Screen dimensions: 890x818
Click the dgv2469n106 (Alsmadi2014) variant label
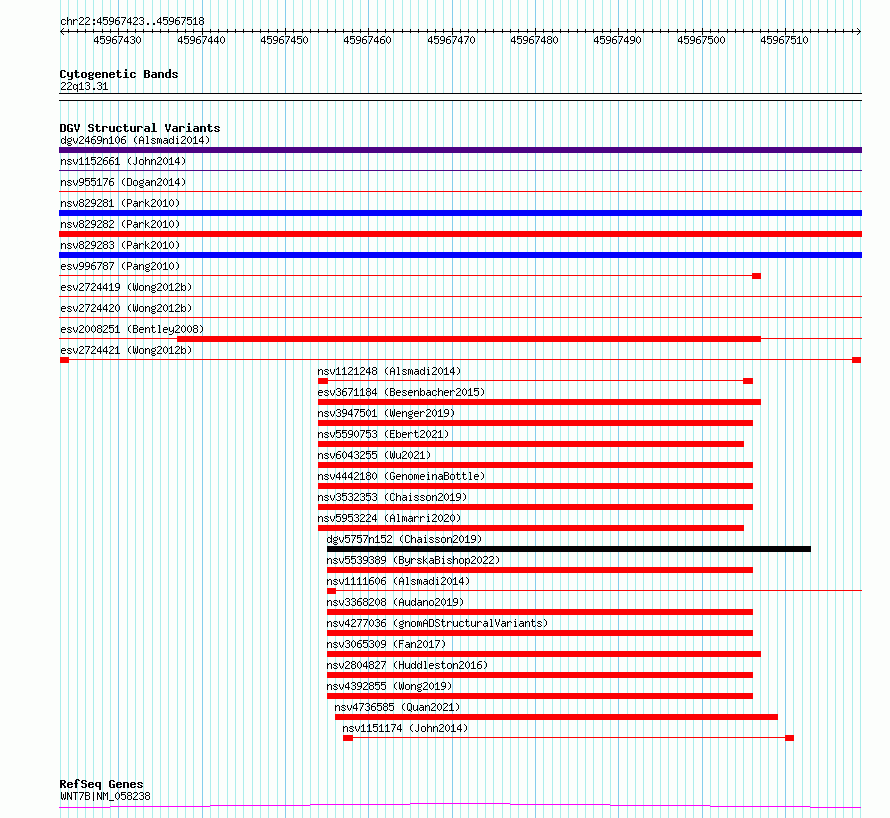pyautogui.click(x=135, y=140)
